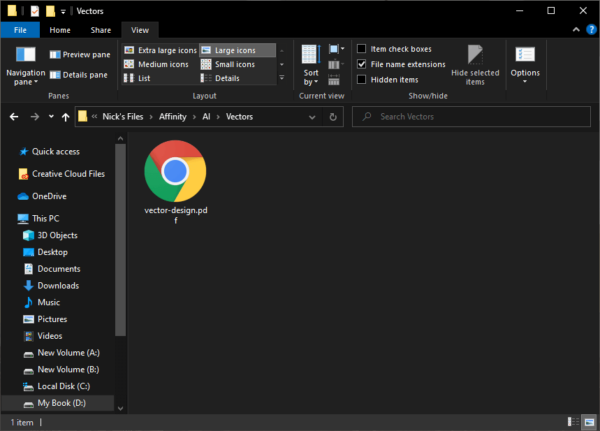Click the Up directory arrow

tap(66, 117)
